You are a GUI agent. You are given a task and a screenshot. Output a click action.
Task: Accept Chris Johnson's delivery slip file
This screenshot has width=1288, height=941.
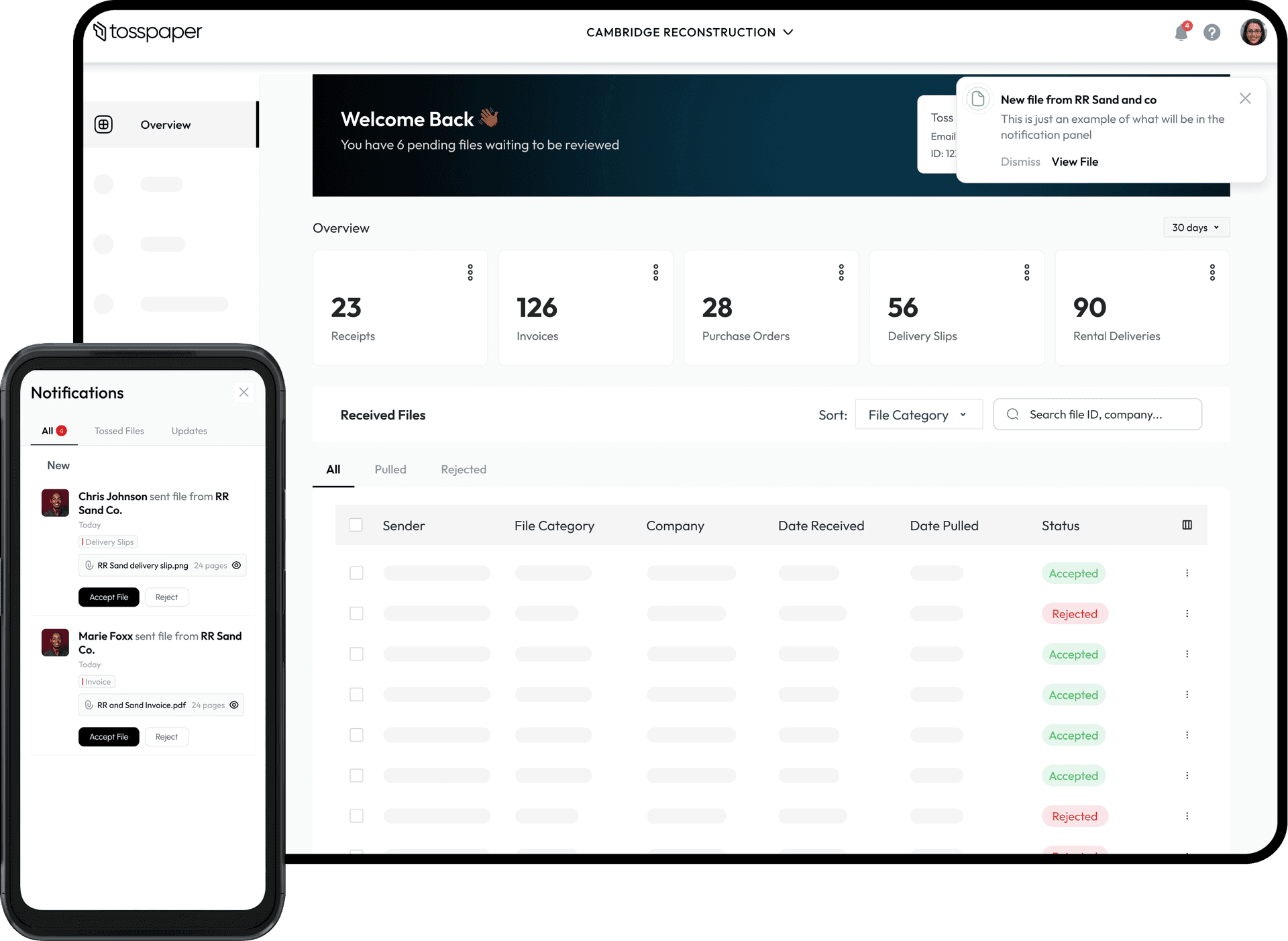tap(109, 597)
